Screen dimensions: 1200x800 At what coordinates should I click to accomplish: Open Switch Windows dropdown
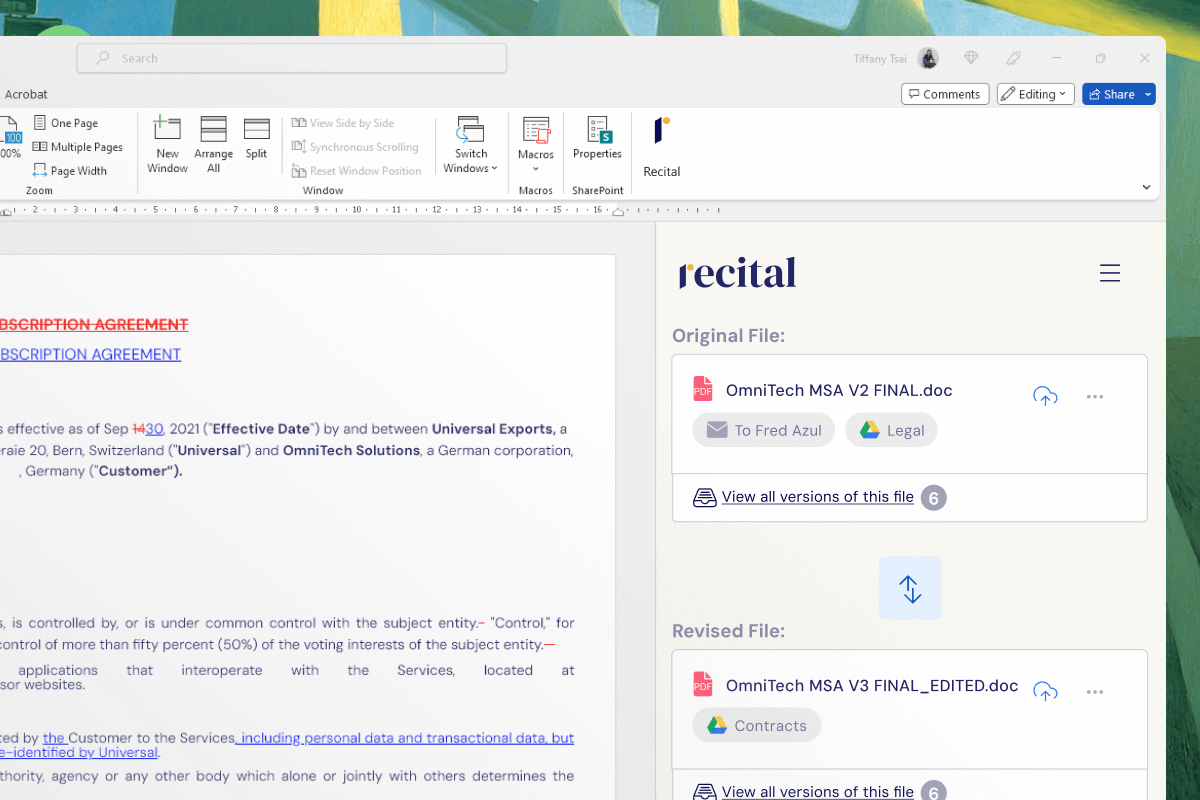pyautogui.click(x=471, y=145)
